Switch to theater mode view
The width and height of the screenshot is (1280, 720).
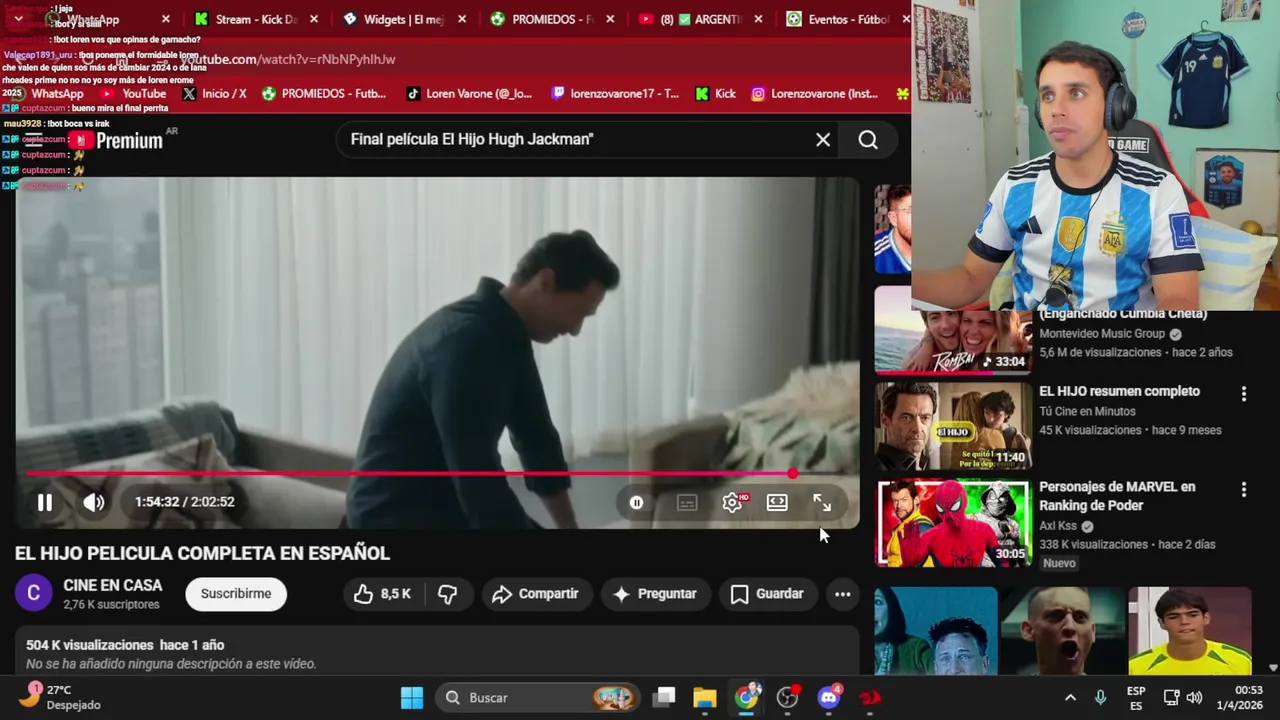click(x=777, y=503)
